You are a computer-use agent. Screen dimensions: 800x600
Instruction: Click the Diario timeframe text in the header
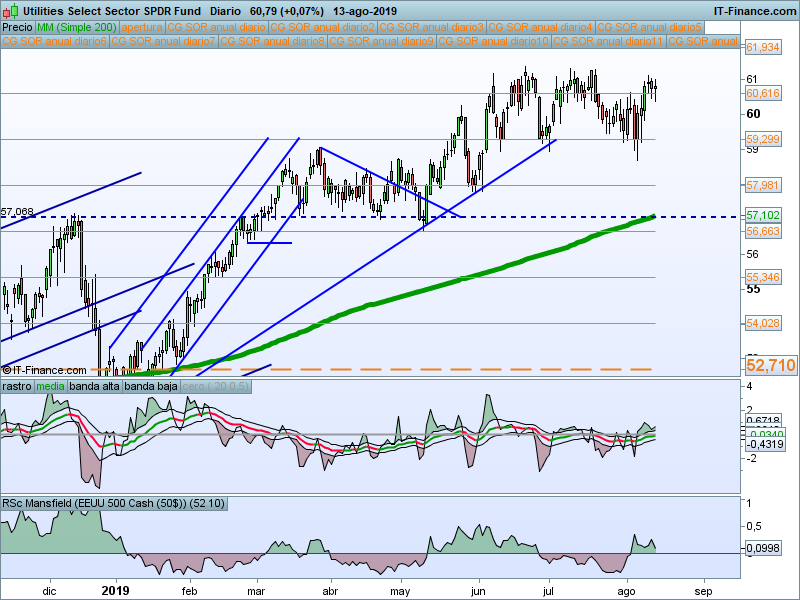[226, 11]
